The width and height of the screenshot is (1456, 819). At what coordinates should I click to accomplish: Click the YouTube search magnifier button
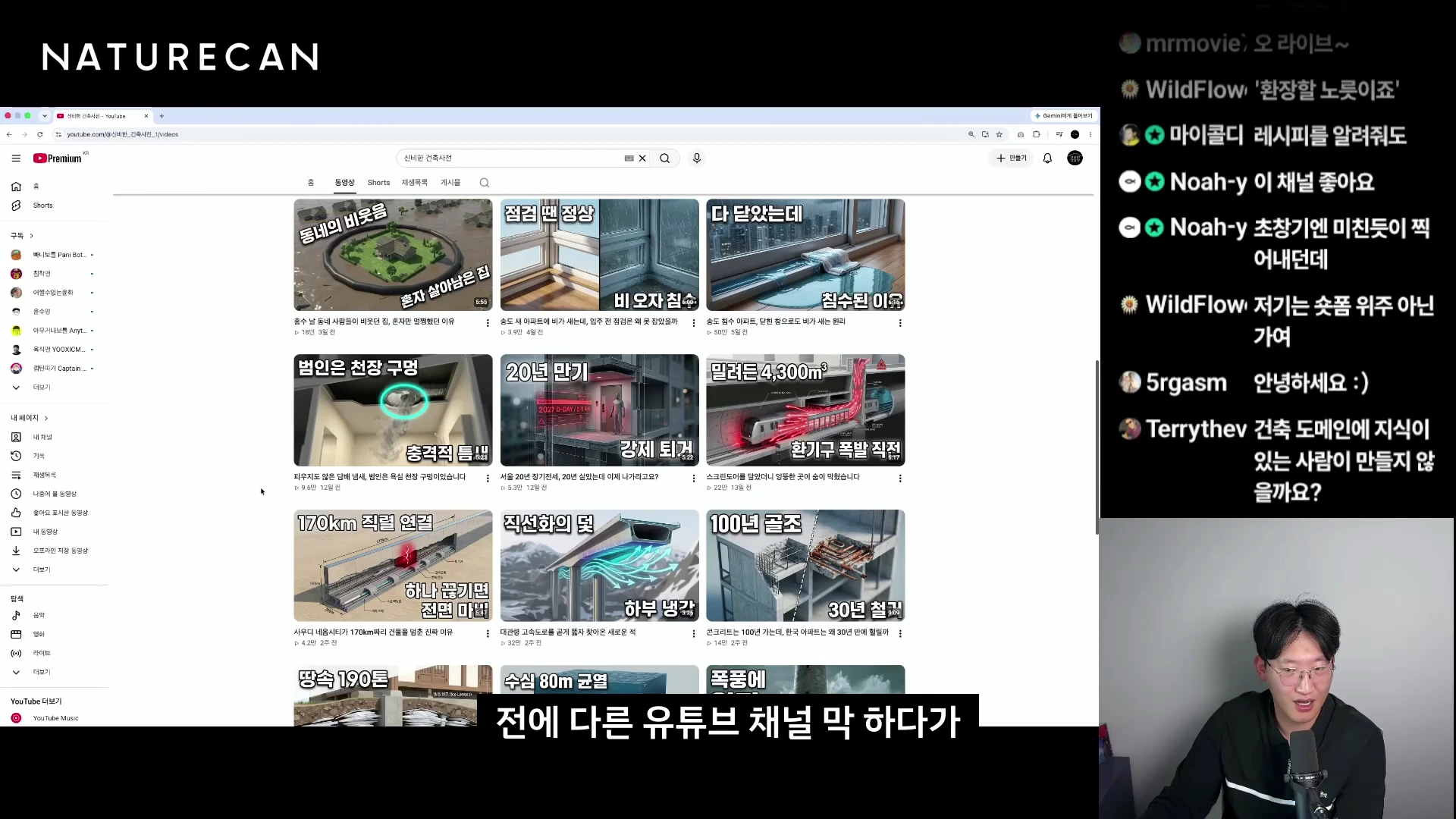(664, 158)
